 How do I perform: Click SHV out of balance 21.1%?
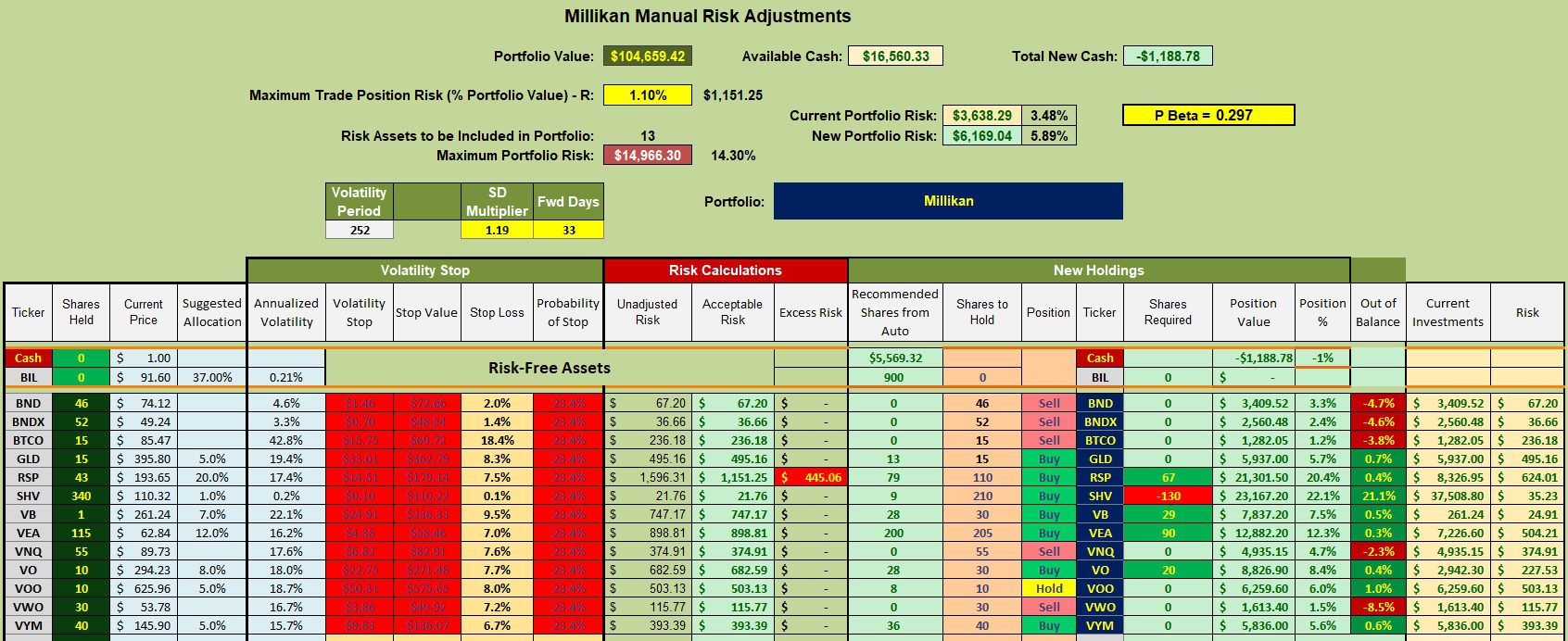(1378, 496)
